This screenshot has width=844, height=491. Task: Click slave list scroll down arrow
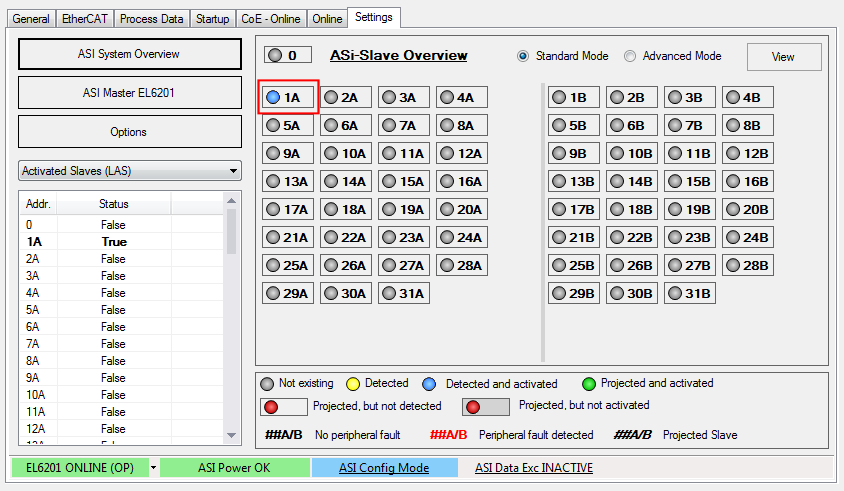[231, 435]
